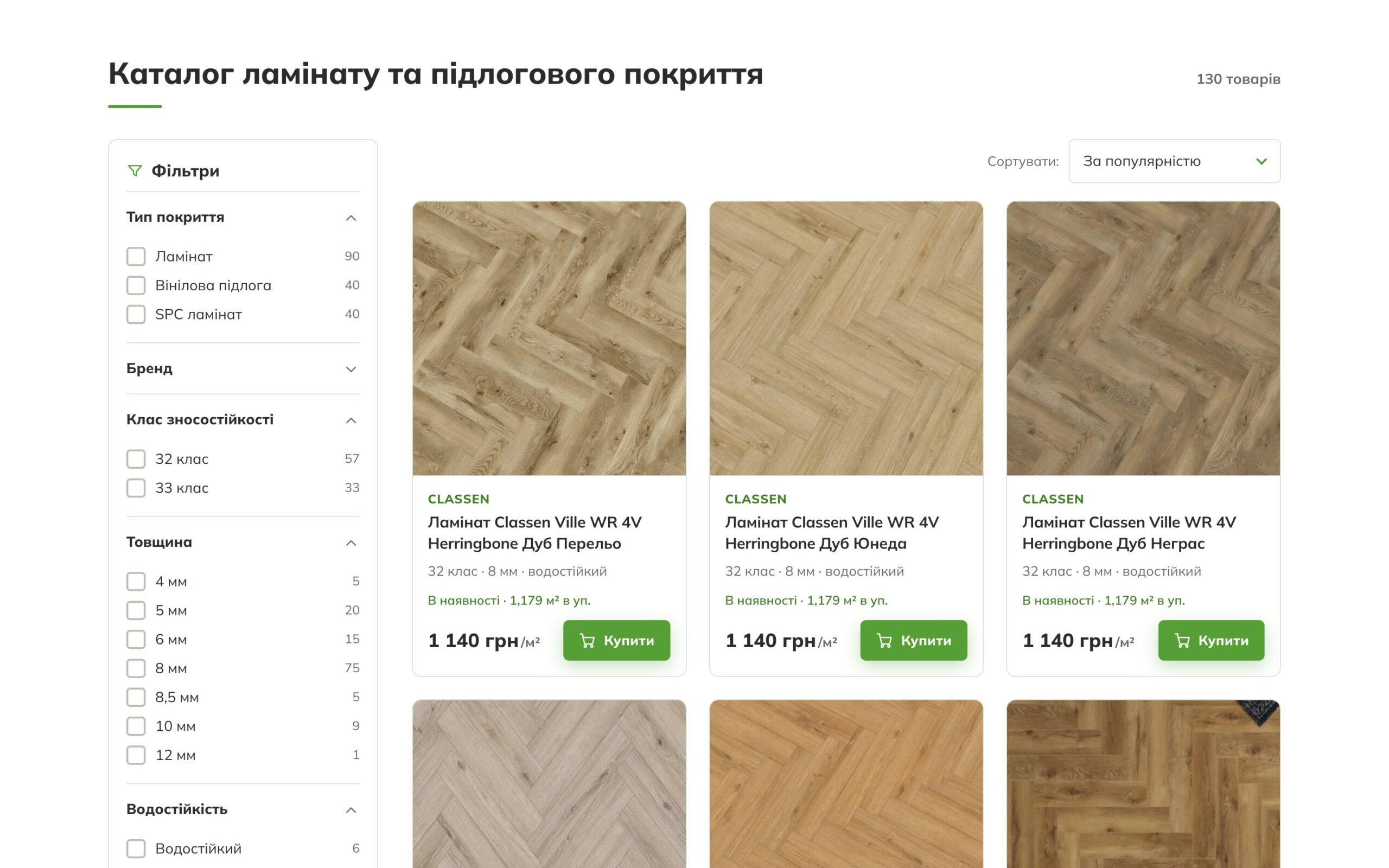Click Купити for Дуб Юнеда laminate

click(914, 640)
